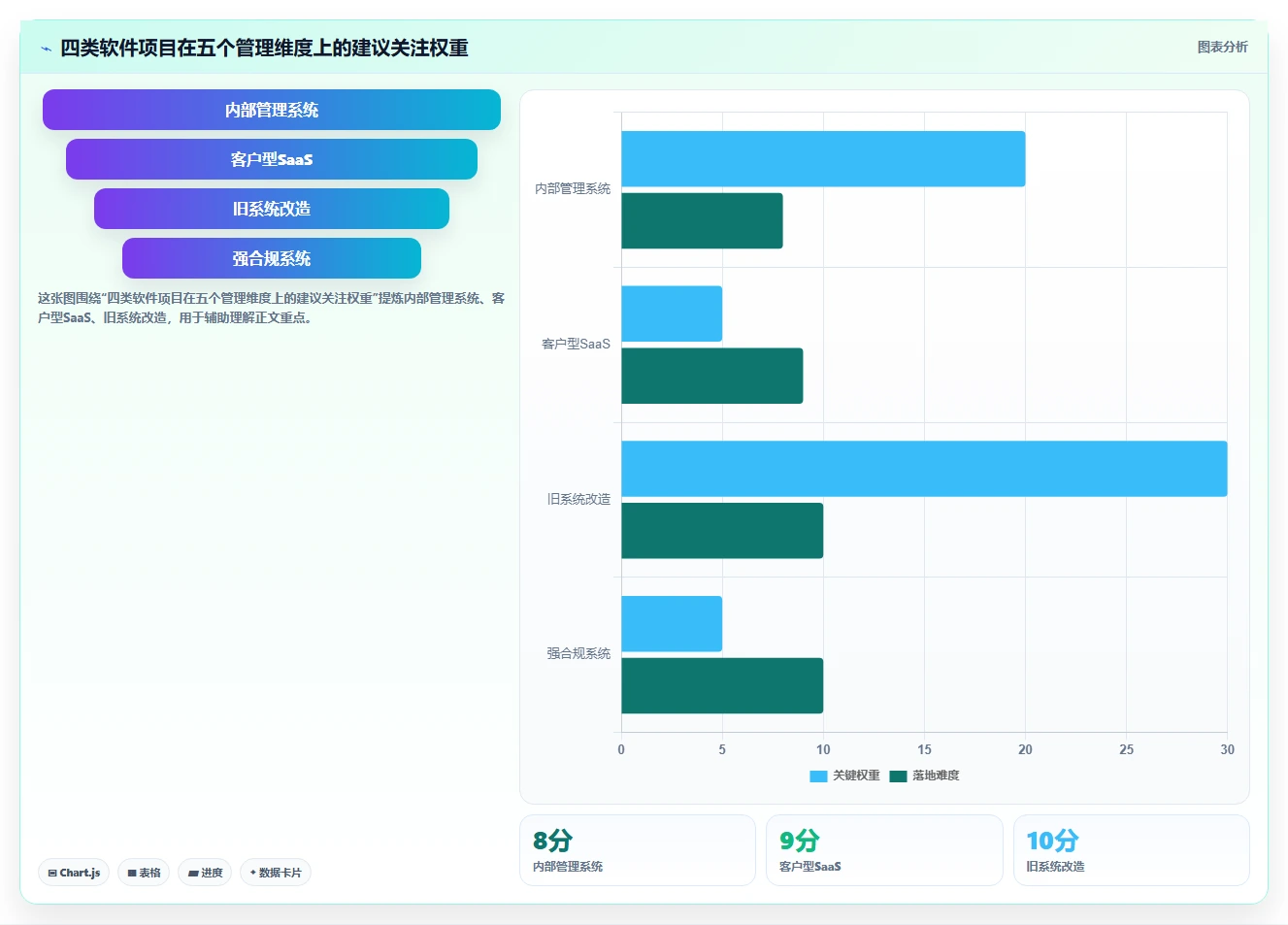Click the 旧系统改造 y-axis label
The height and width of the screenshot is (925, 1288).
(x=578, y=499)
